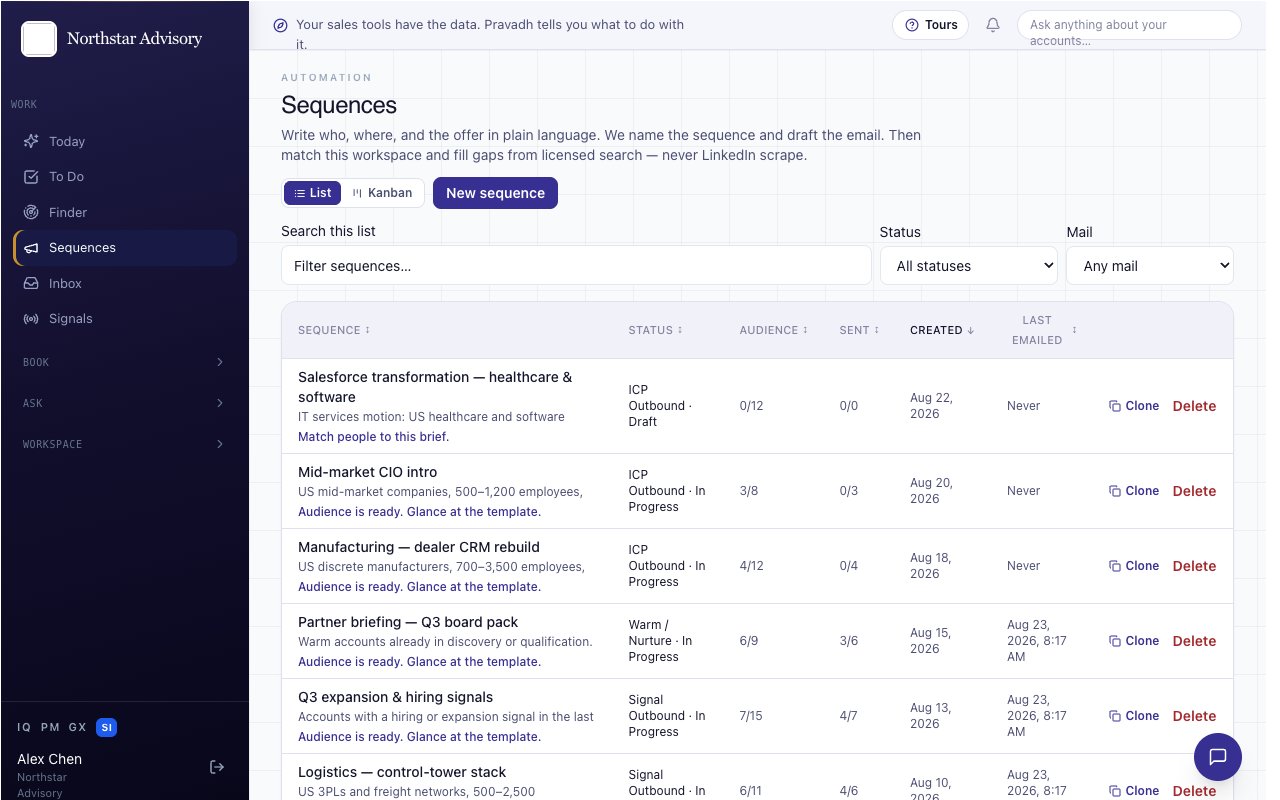Open Mid-market CIO intro sequence title
Screen dimensions: 1280x800
(x=367, y=472)
